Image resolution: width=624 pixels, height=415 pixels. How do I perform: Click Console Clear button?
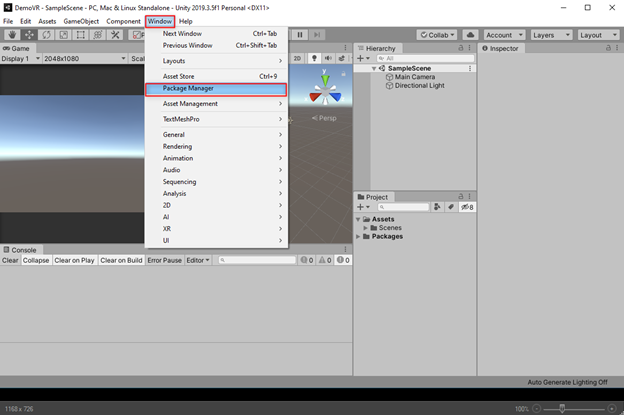coord(10,260)
